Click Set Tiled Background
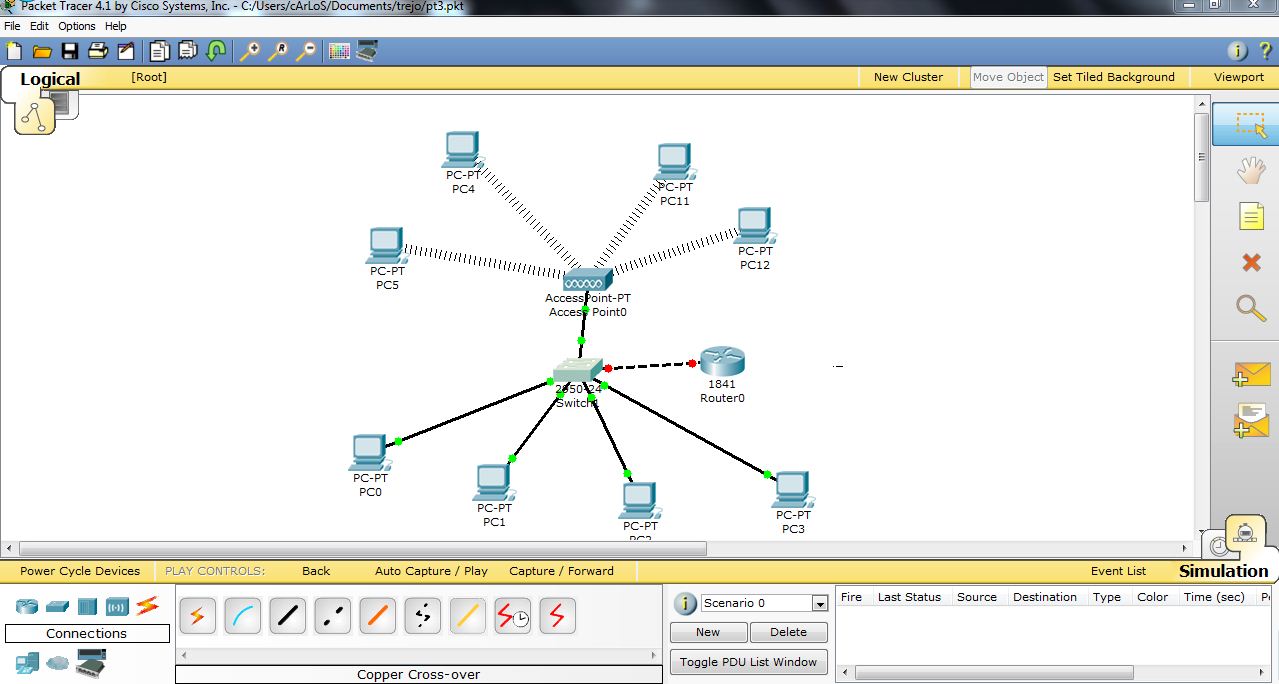This screenshot has height=684, width=1279. pos(1114,77)
